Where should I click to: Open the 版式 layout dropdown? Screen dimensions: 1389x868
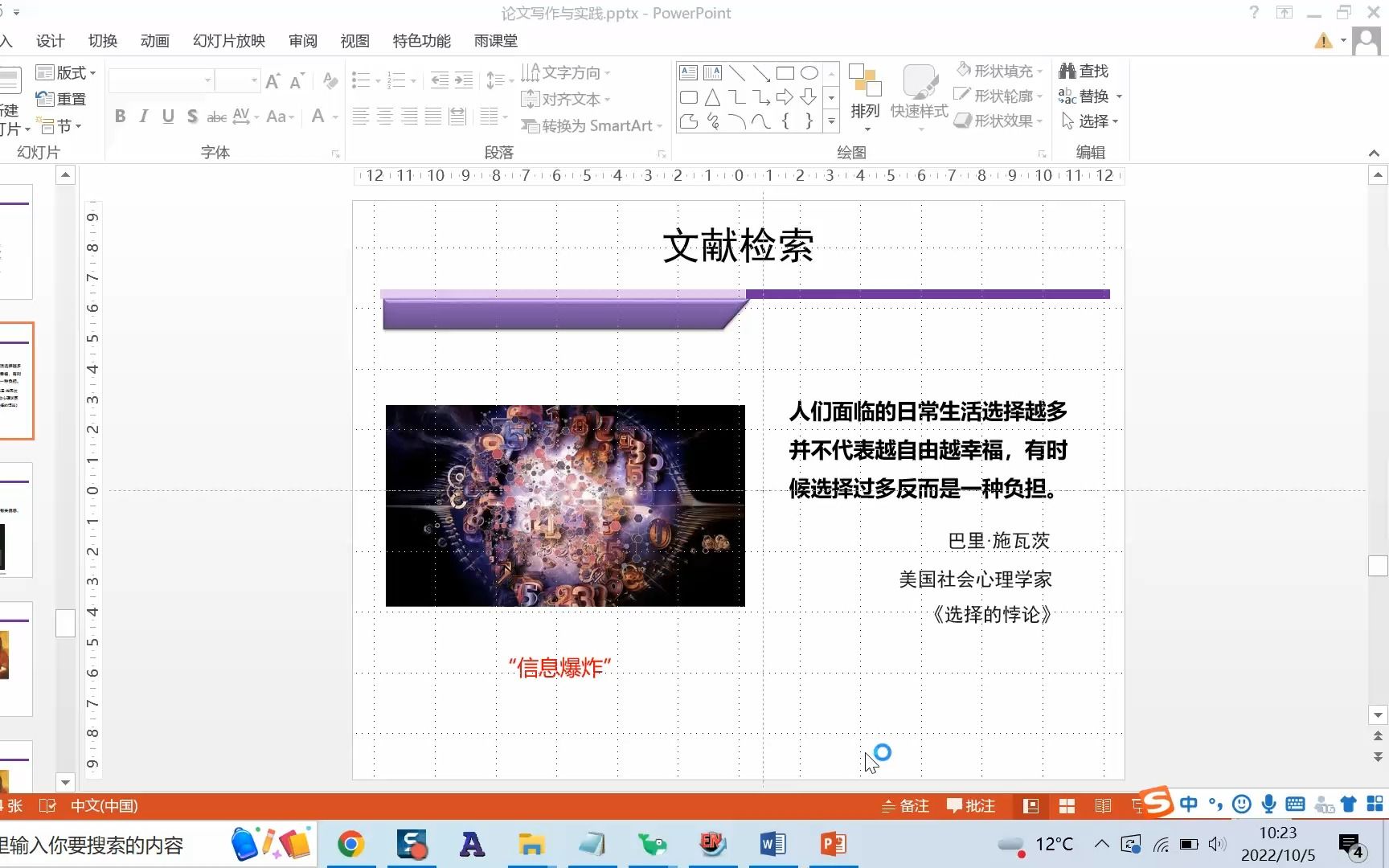point(67,72)
